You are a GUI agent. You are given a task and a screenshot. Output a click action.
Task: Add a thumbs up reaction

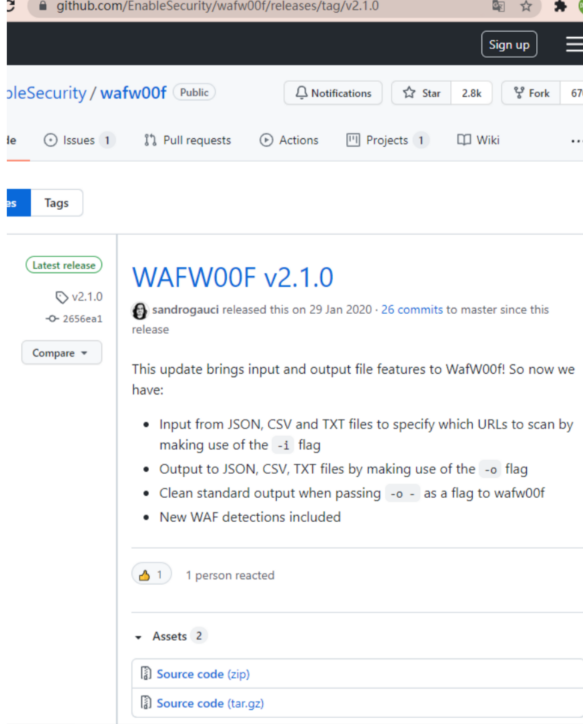click(151, 575)
